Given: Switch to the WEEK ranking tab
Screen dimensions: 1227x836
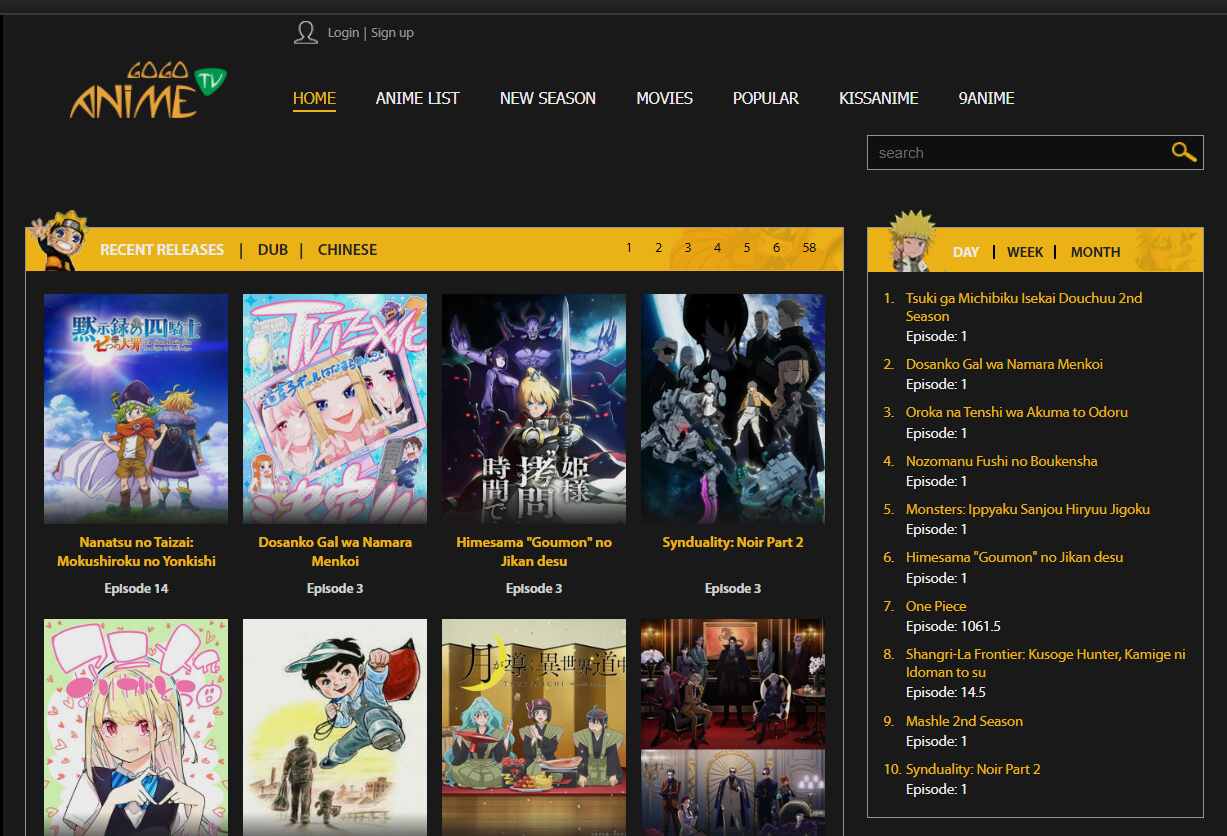Looking at the screenshot, I should coord(1025,252).
